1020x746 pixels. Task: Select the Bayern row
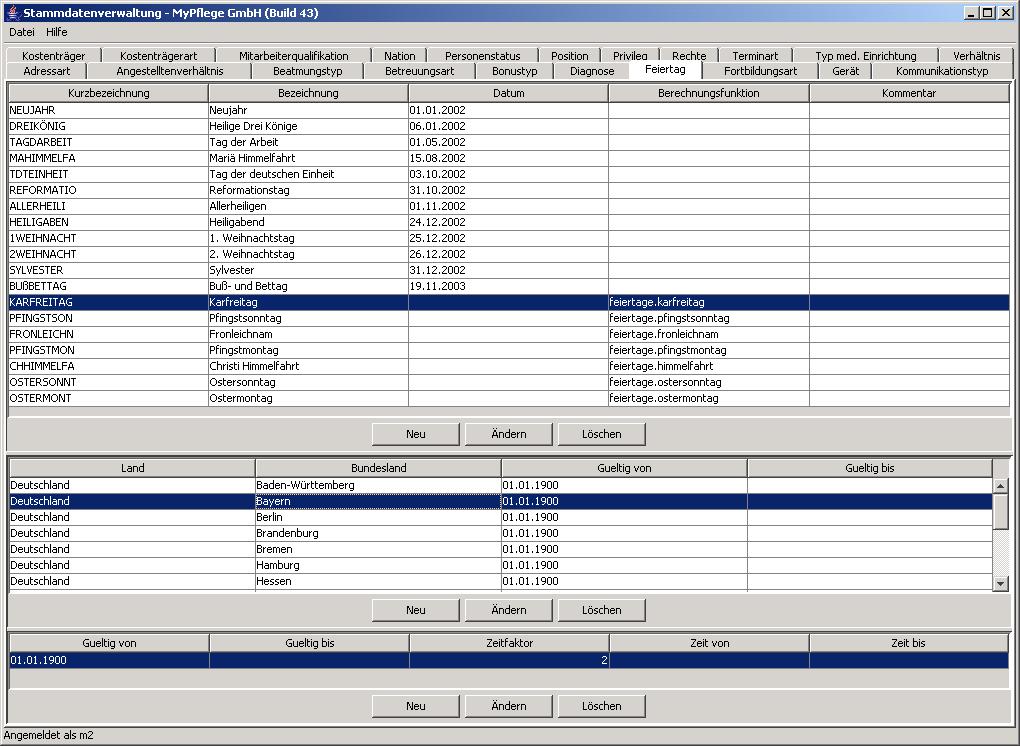tap(501, 501)
